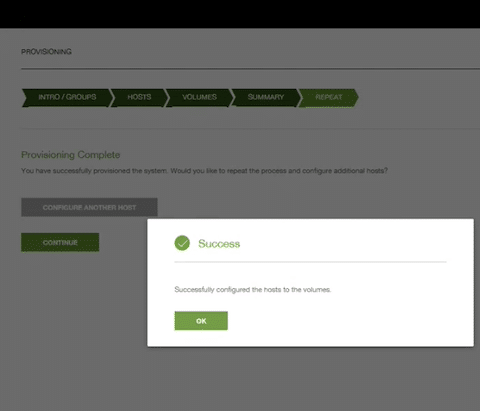This screenshot has width=480, height=411.
Task: Select the Volumes wizard step
Action: (x=199, y=97)
